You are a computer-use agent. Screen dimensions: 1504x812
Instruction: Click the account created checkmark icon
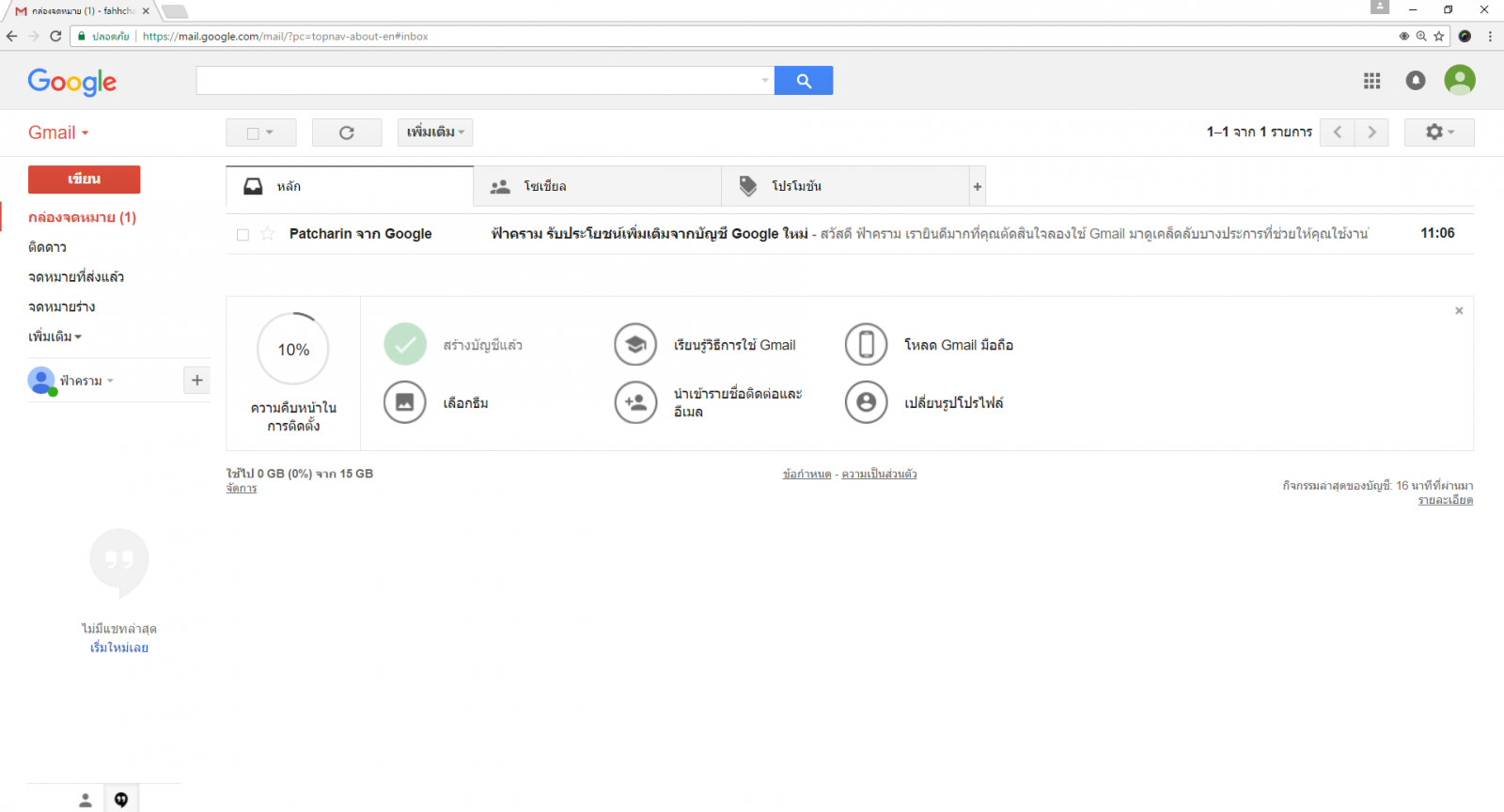click(x=405, y=345)
